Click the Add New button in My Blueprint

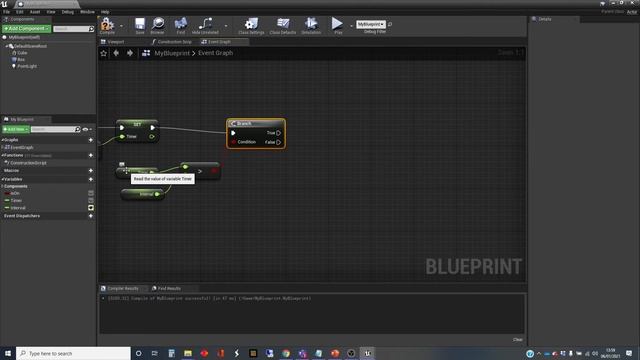click(x=16, y=129)
